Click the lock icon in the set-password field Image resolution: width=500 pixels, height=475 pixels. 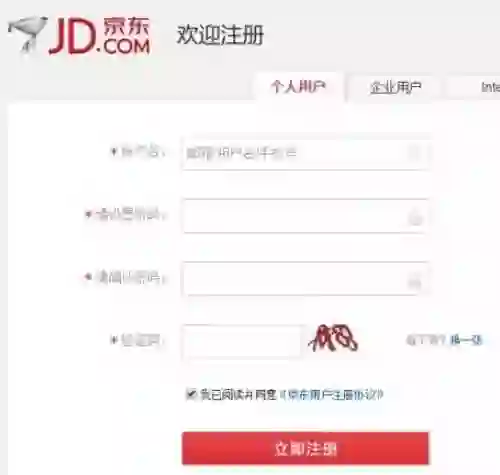tap(415, 218)
